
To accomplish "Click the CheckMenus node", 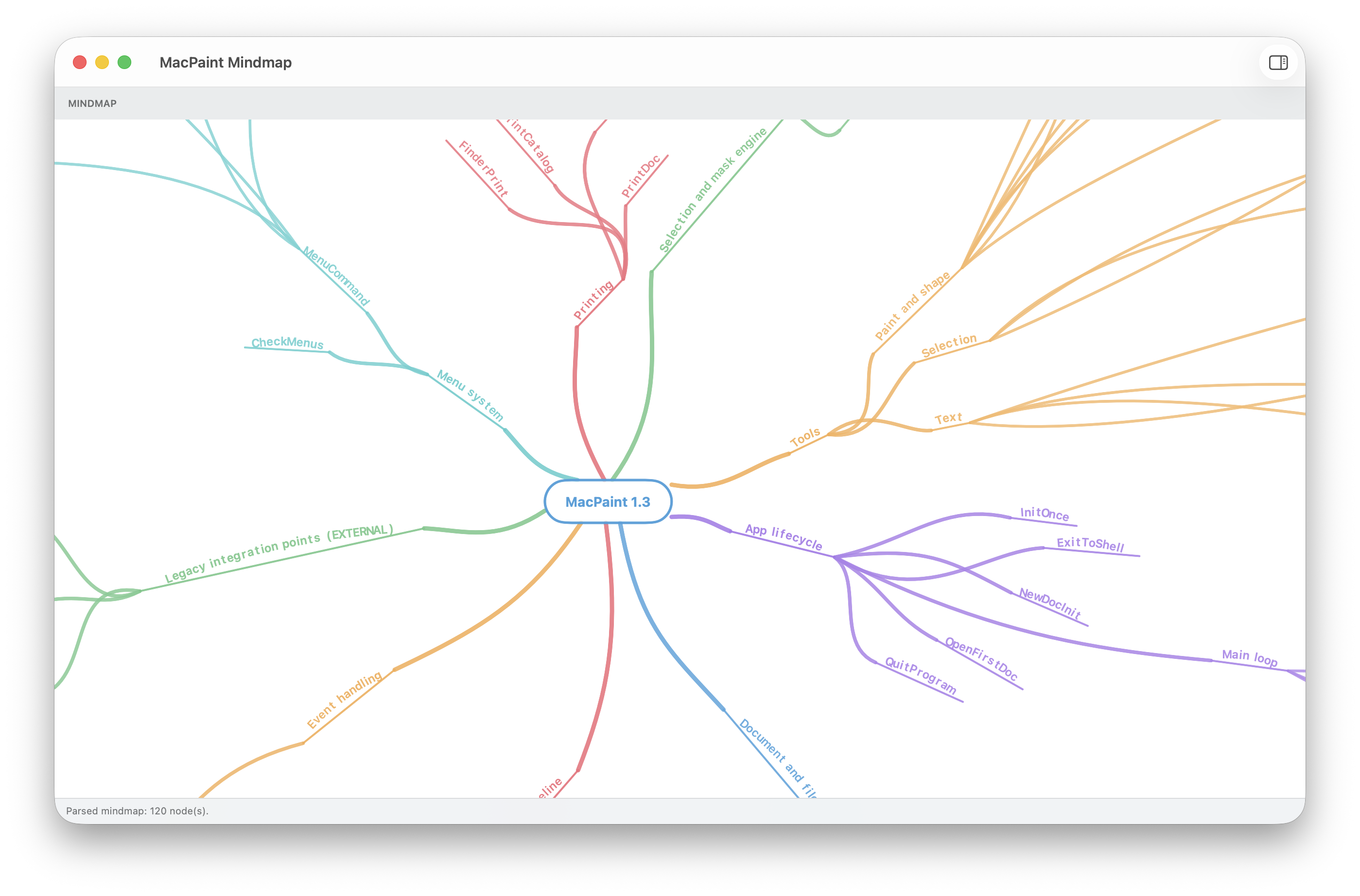I will coord(288,342).
